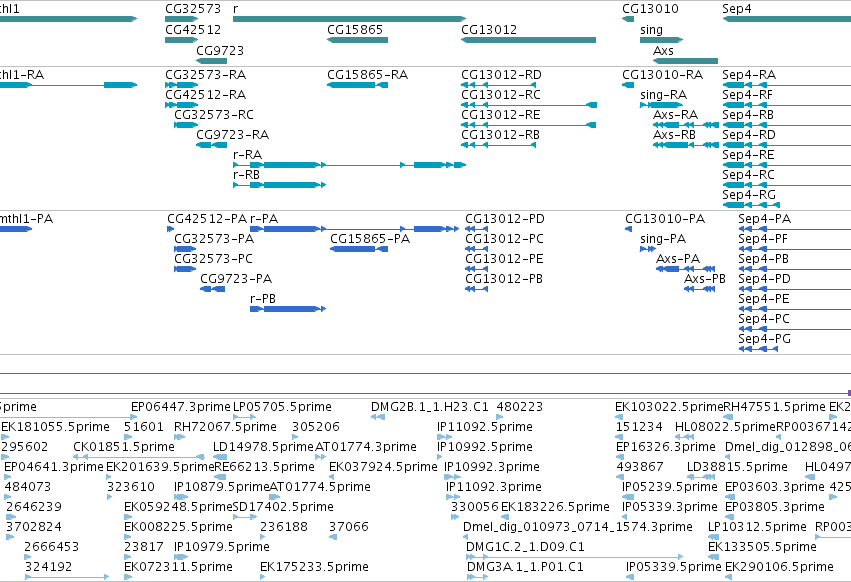The image size is (851, 582).
Task: Select the IP05339.5prime label
Action: click(x=674, y=567)
